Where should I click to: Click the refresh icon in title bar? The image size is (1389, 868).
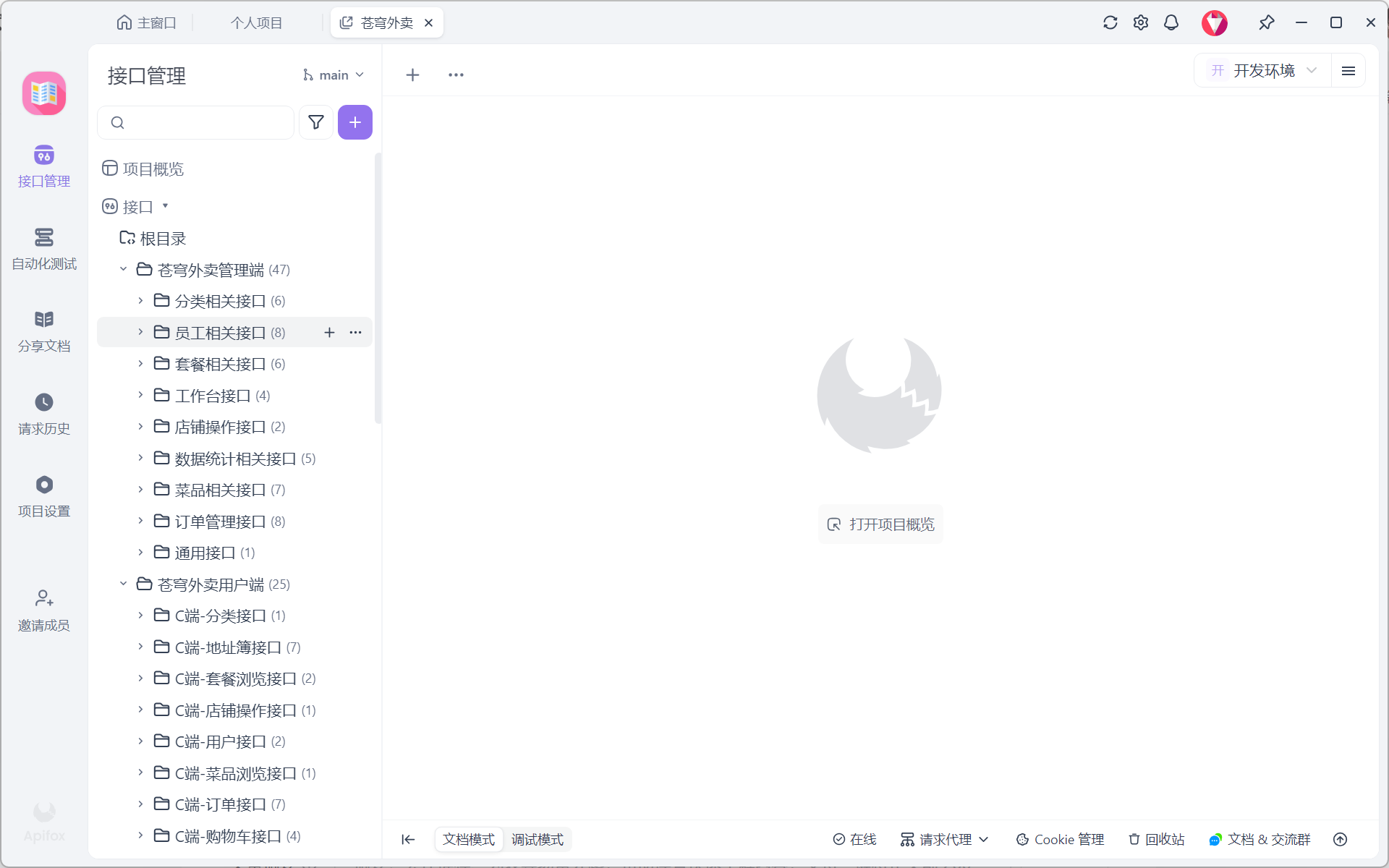pyautogui.click(x=1110, y=22)
